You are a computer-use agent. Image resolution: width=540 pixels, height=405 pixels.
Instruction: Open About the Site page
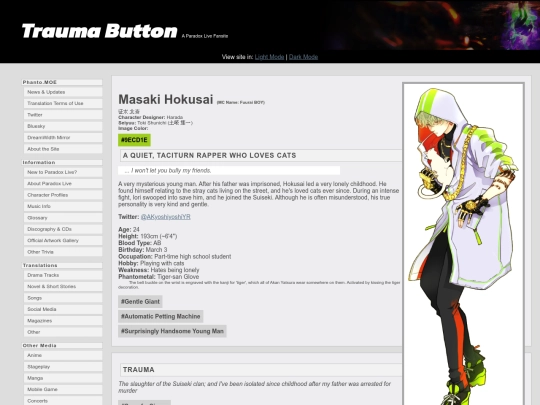(63, 149)
